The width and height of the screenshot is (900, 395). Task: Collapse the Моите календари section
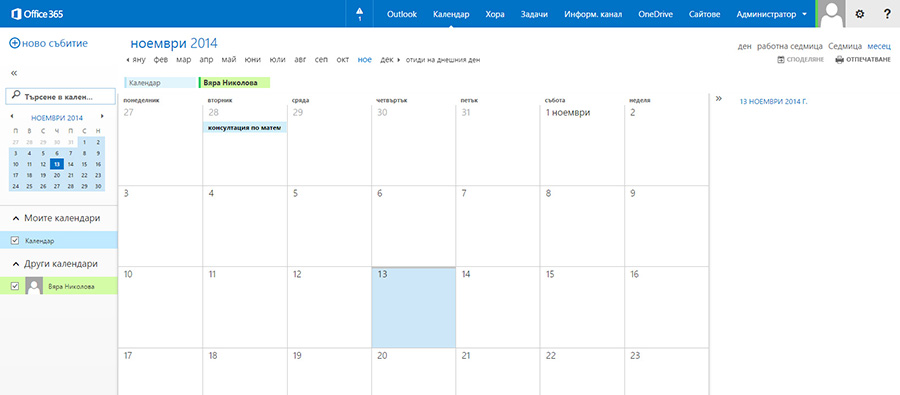pyautogui.click(x=15, y=219)
